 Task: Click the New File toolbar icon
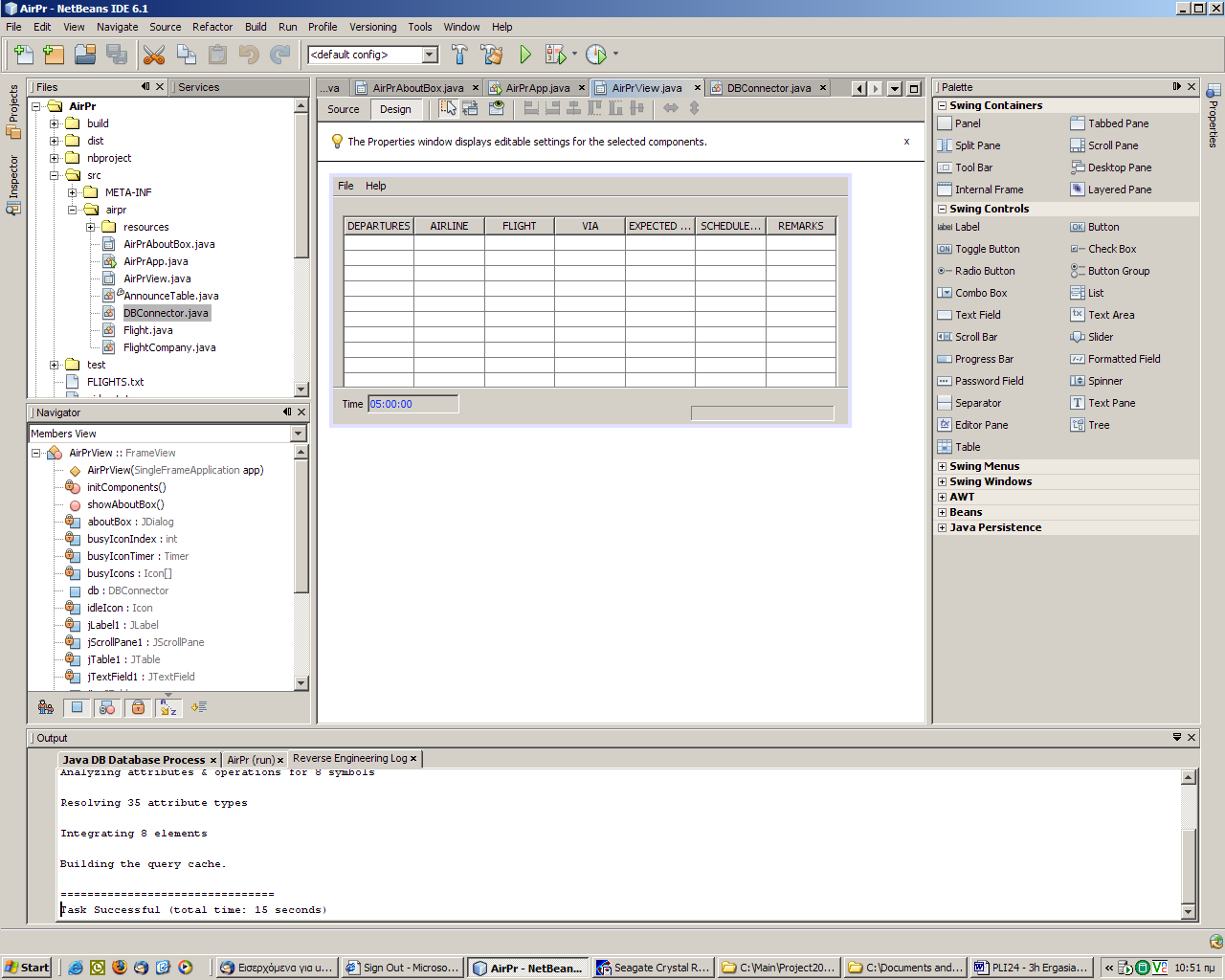(x=24, y=55)
